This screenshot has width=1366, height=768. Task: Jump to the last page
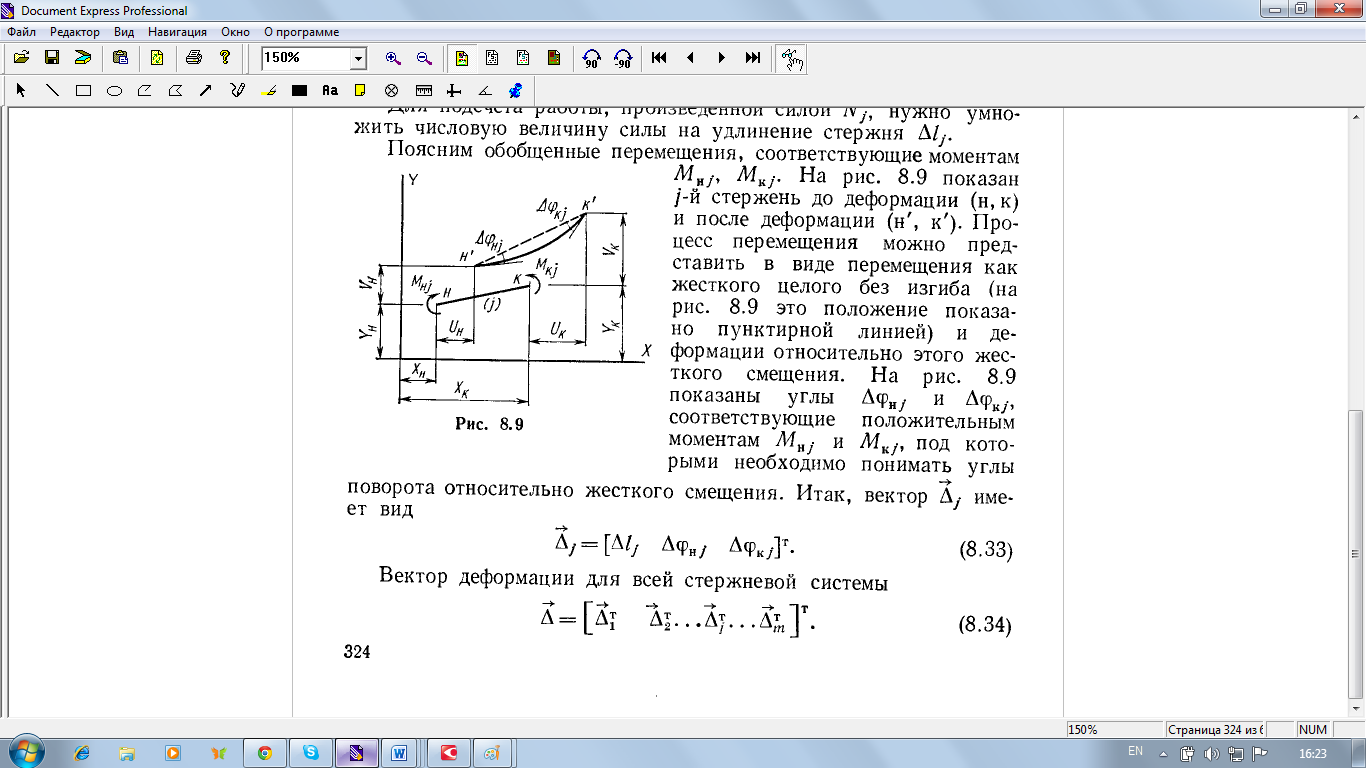752,58
